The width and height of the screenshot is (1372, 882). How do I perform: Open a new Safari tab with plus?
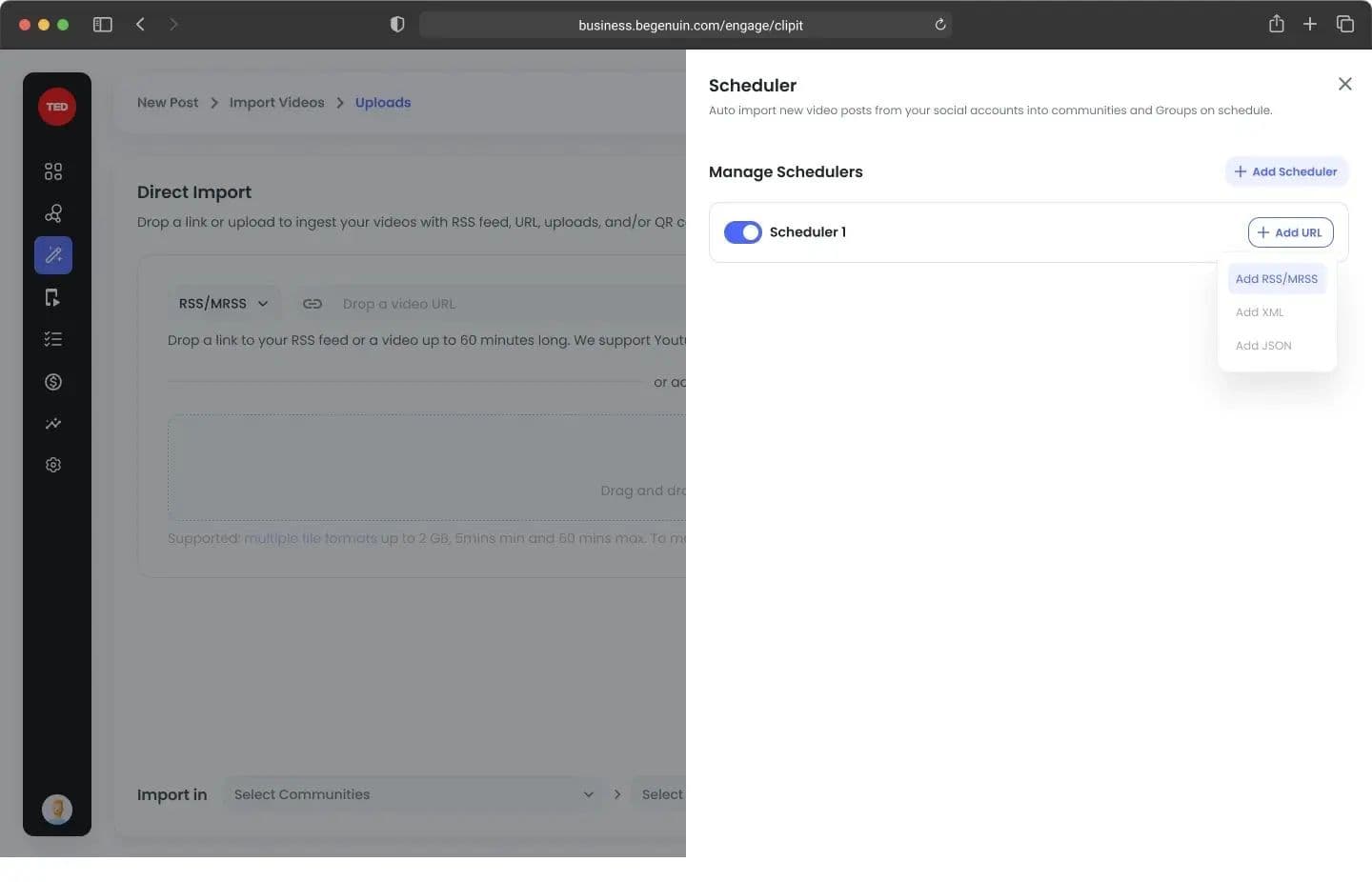point(1310,25)
